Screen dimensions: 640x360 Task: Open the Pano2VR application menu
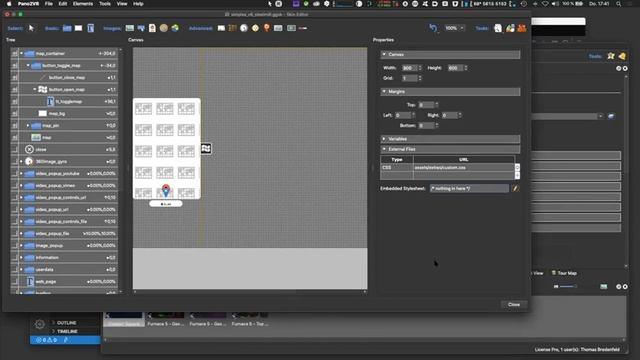(x=28, y=4)
